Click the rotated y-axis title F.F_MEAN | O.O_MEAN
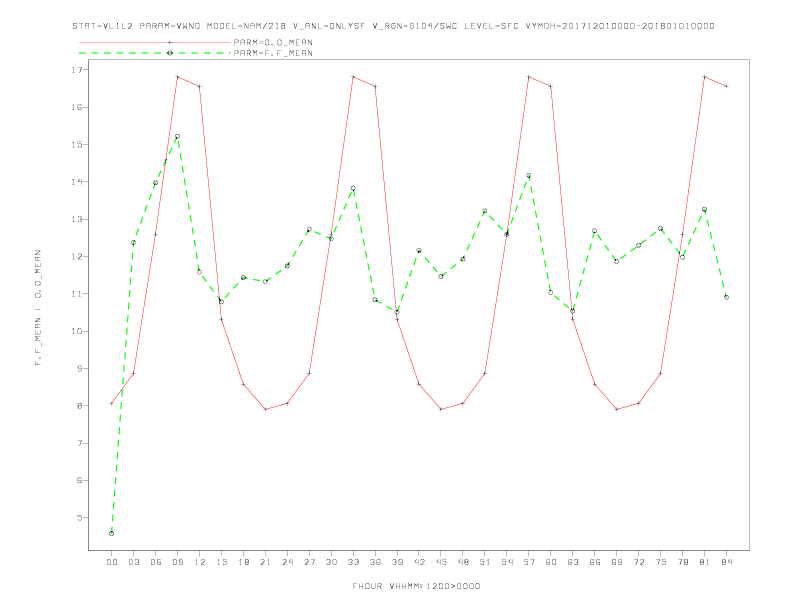Image resolution: width=792 pixels, height=612 pixels. pyautogui.click(x=38, y=308)
